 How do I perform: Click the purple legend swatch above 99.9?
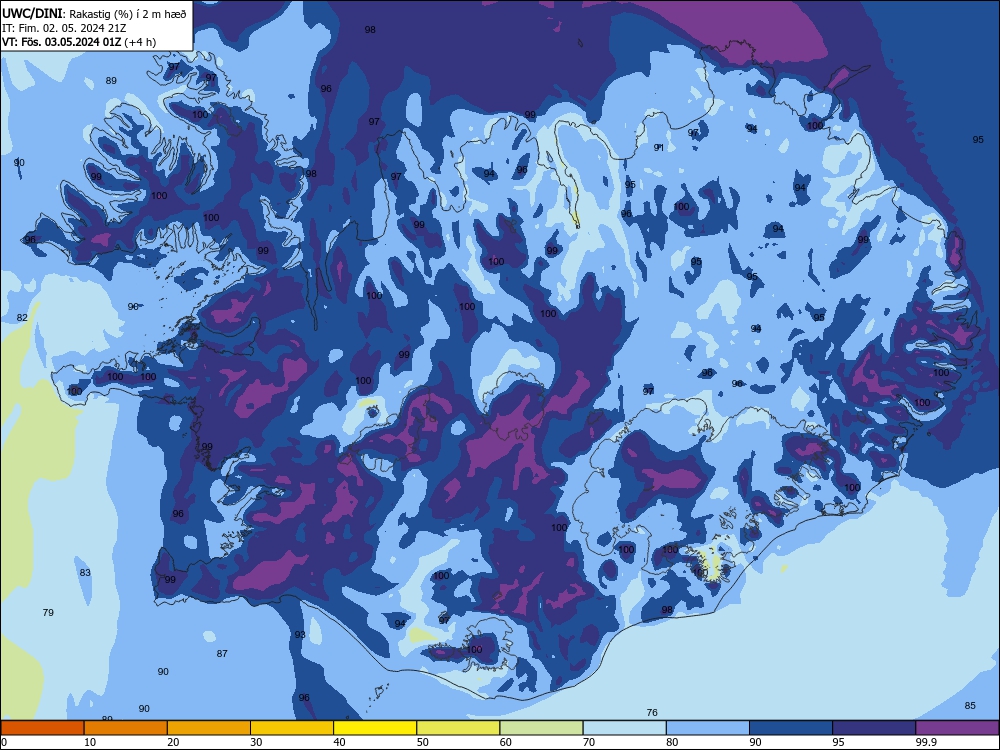[x=957, y=728]
